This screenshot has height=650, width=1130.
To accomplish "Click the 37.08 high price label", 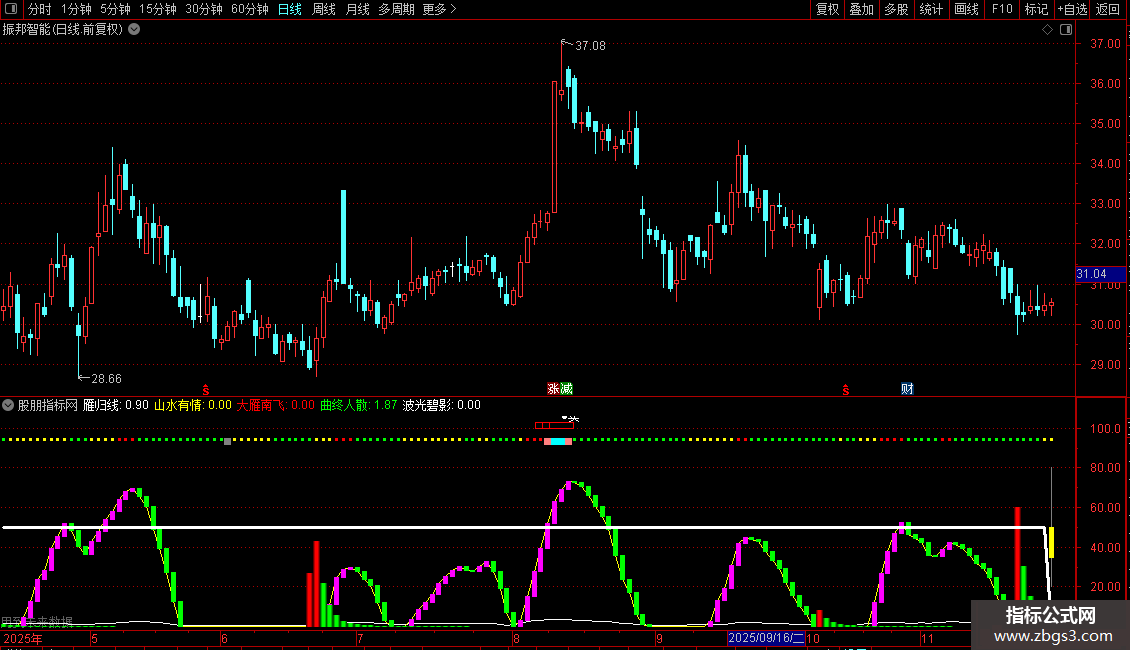I will (x=590, y=45).
